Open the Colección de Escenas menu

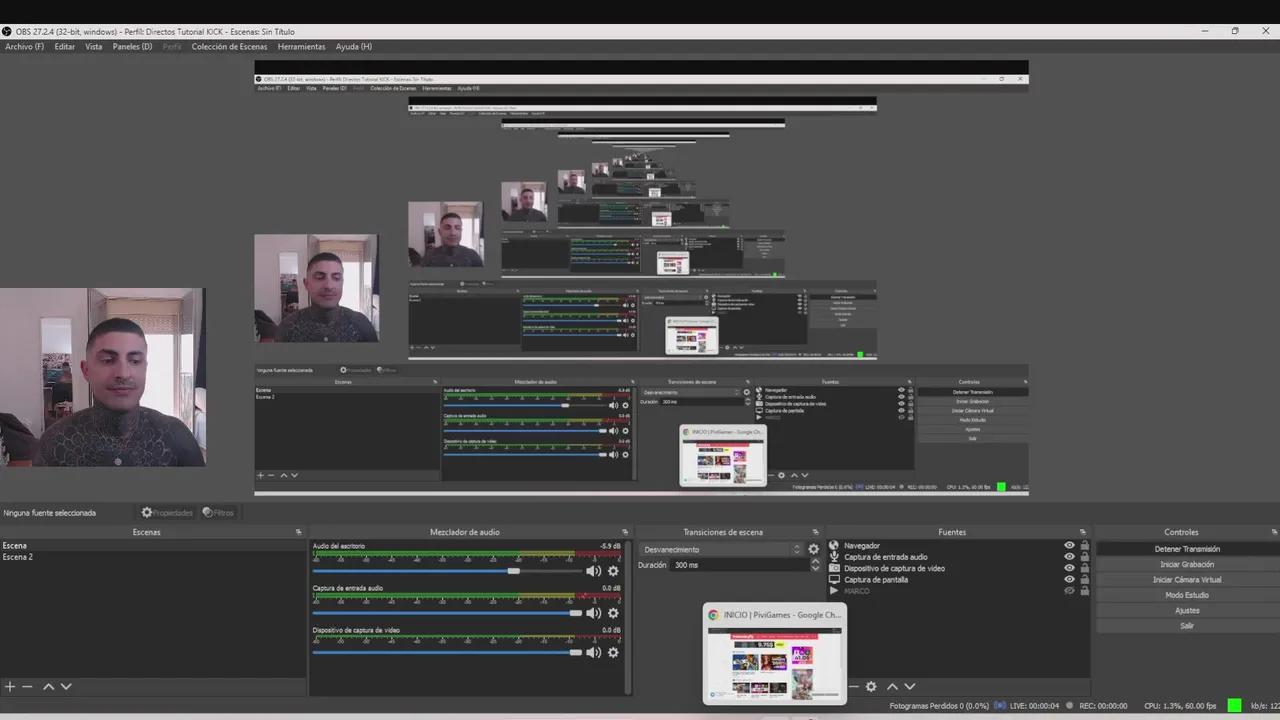tap(229, 47)
